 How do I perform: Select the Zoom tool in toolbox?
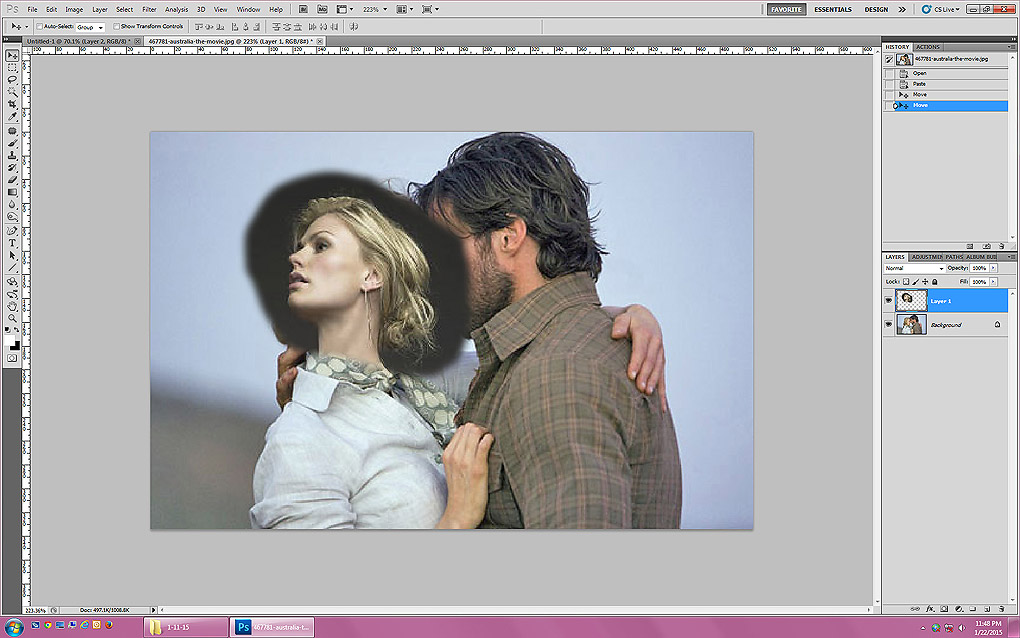tap(12, 318)
